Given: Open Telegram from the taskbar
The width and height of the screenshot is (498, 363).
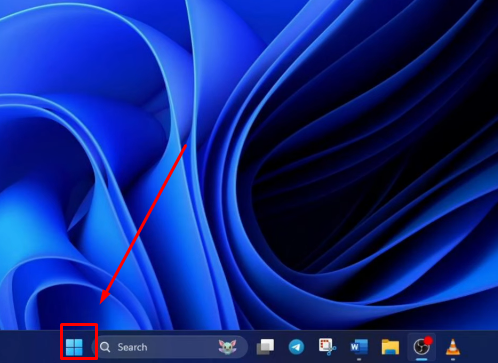Looking at the screenshot, I should (296, 347).
